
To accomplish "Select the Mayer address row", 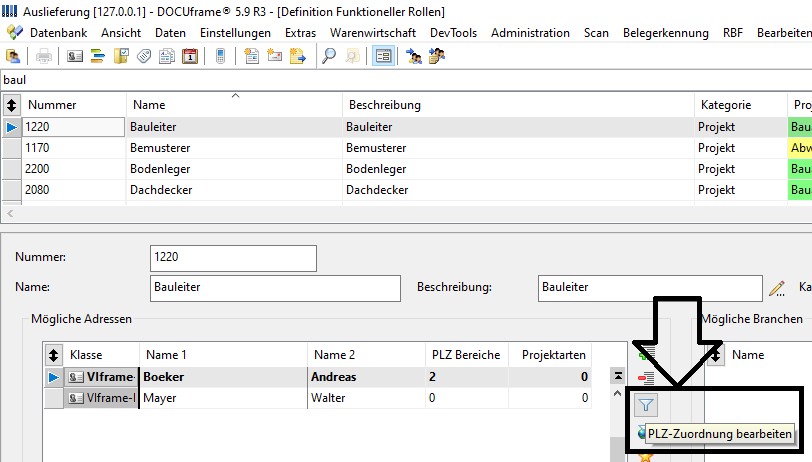I will coord(317,398).
